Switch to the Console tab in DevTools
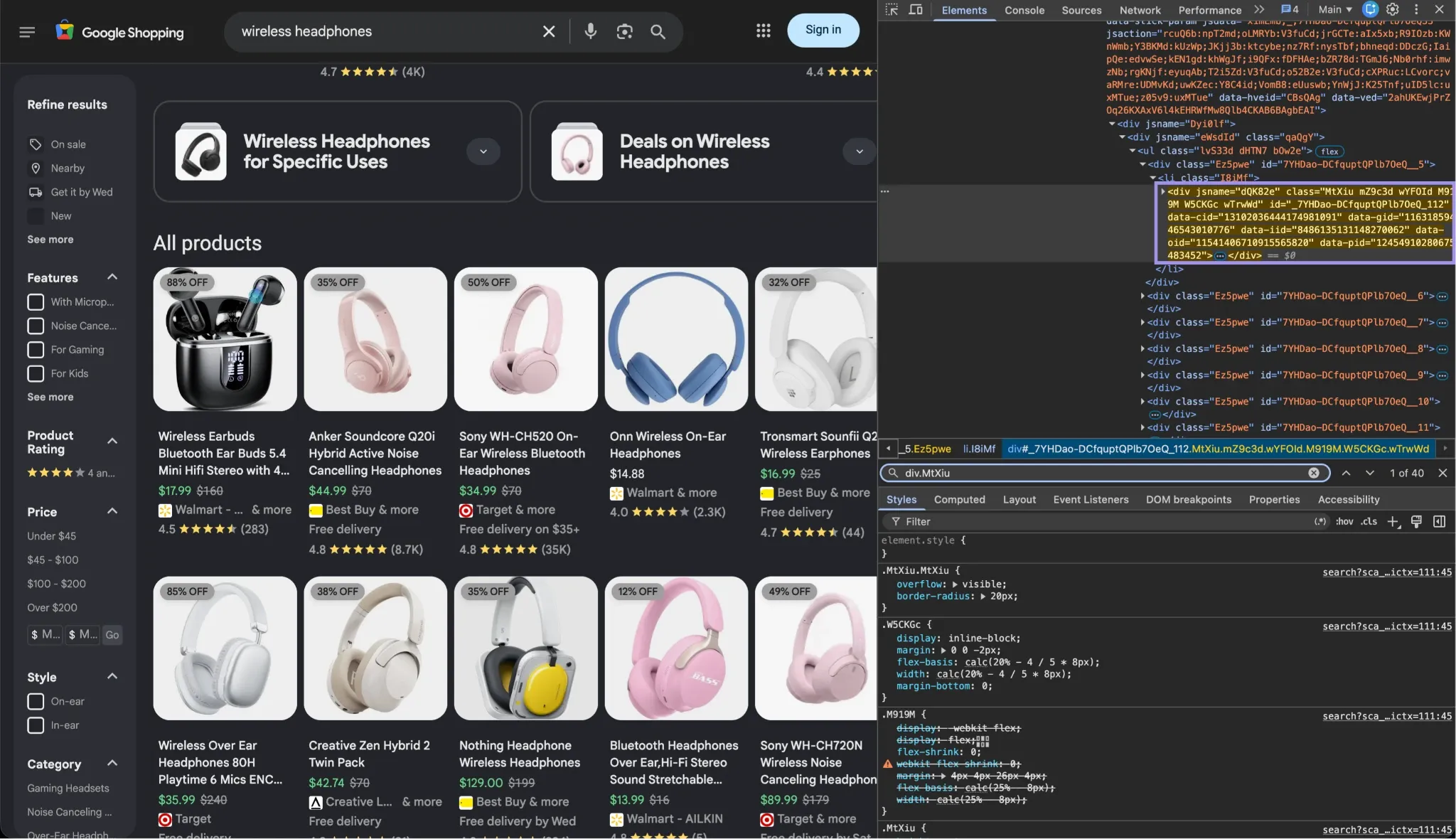Image resolution: width=1456 pixels, height=839 pixels. pyautogui.click(x=1024, y=10)
